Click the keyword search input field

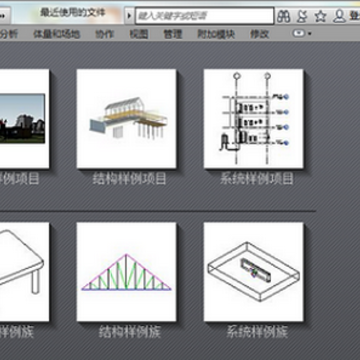[205, 16]
